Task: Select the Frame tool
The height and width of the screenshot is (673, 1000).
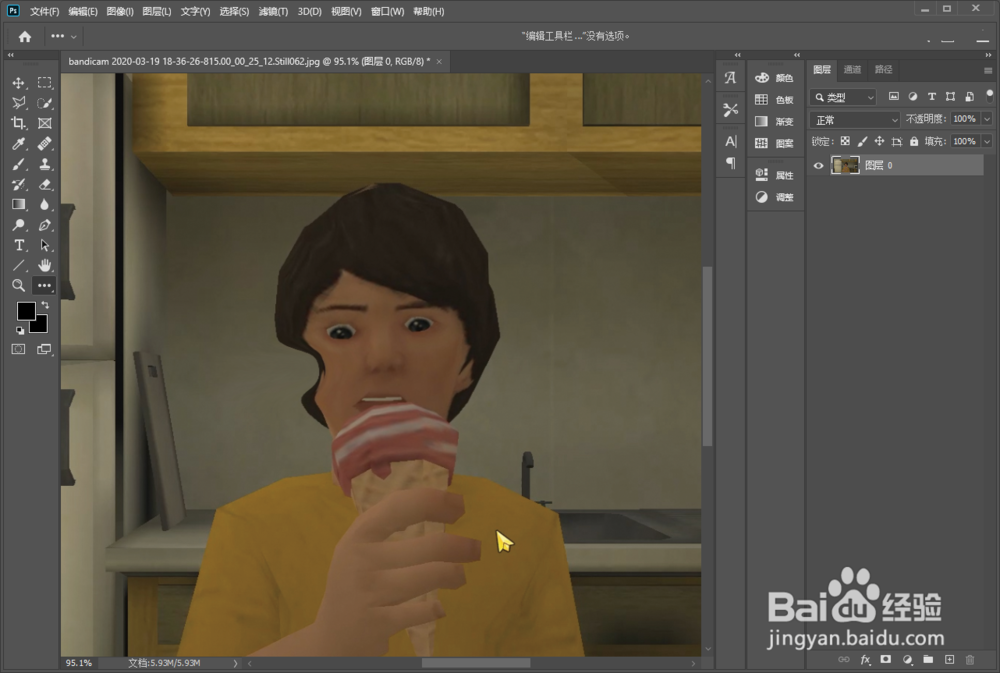Action: click(44, 123)
